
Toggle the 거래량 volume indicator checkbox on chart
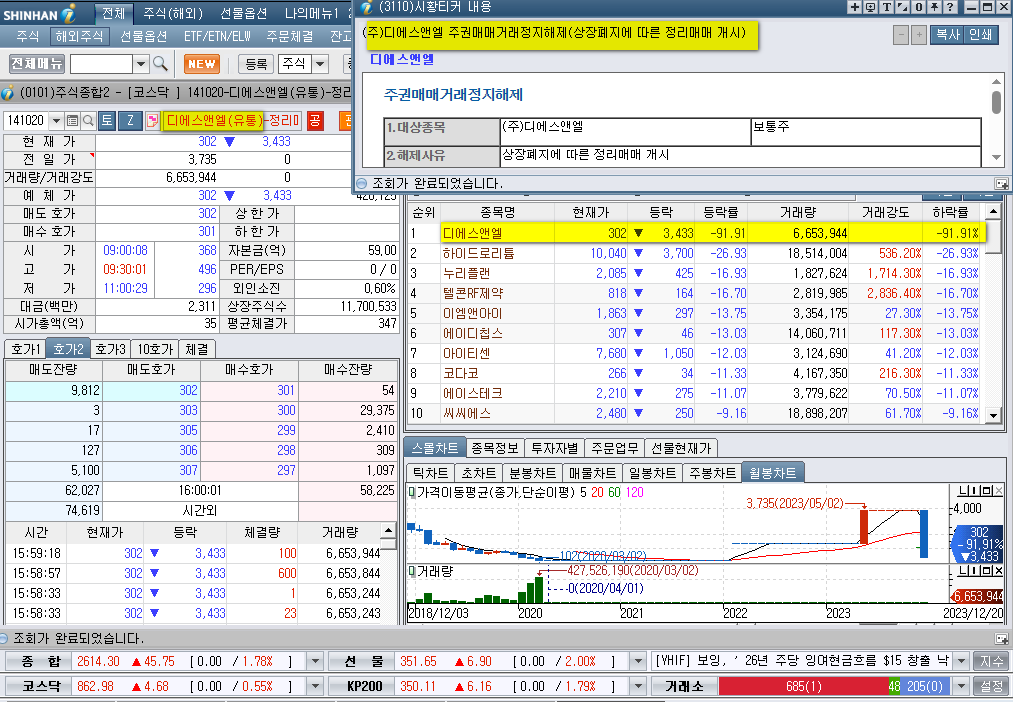point(412,571)
